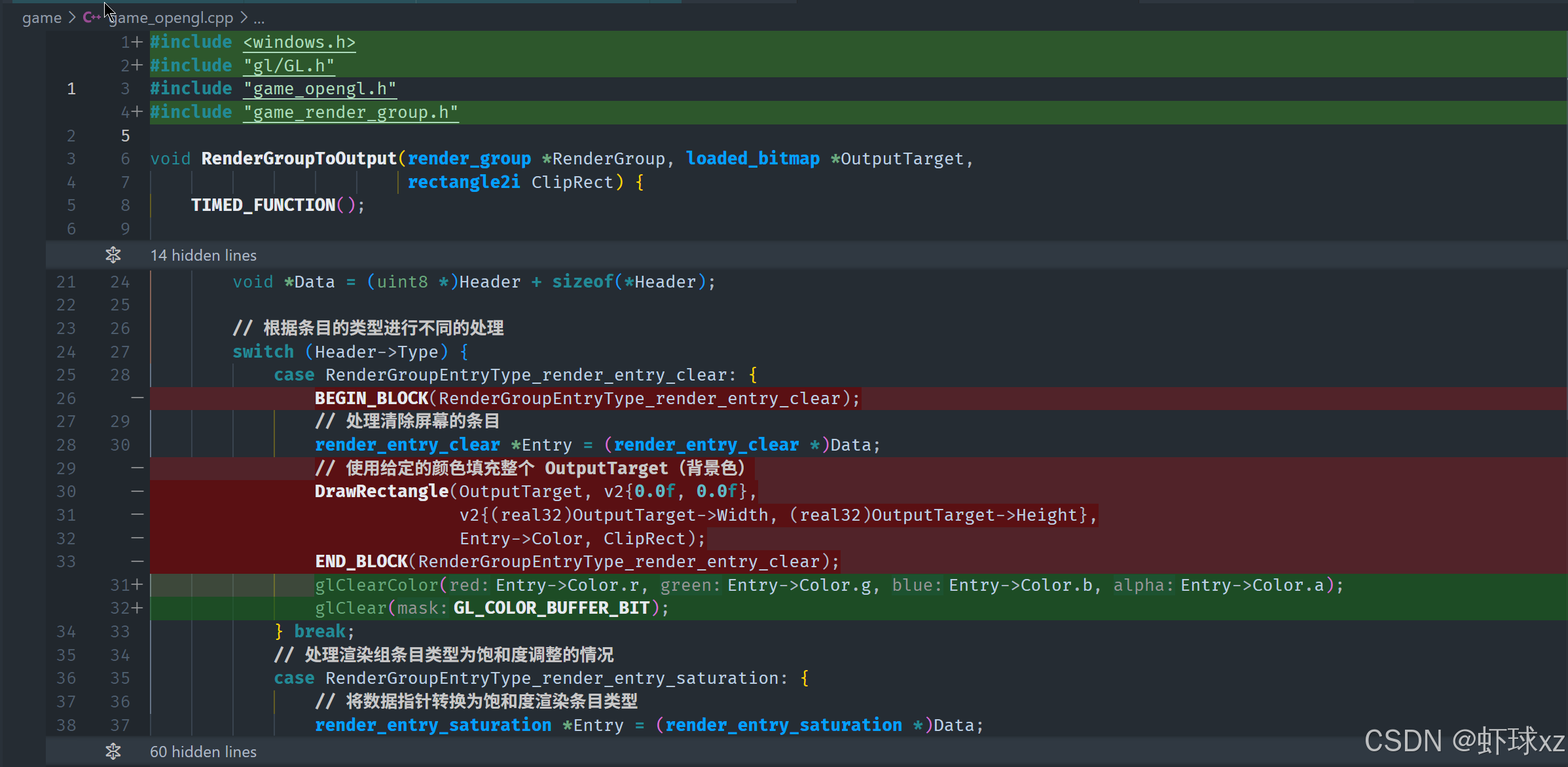Click GL_COLOR_BUFFER_BIT constant in glClear call
Screen dimensions: 1568x767
[x=551, y=608]
